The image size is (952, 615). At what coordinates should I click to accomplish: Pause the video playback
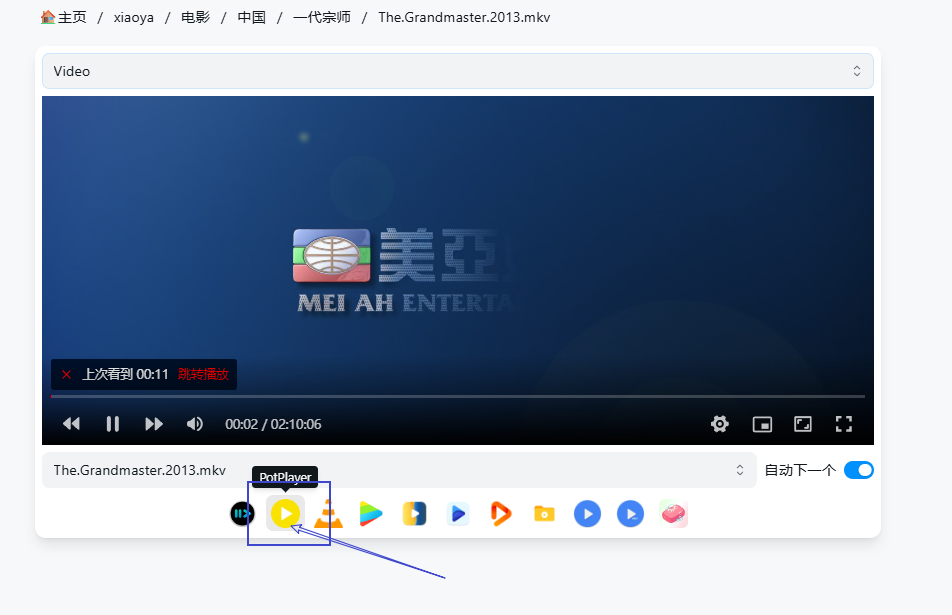pos(113,424)
